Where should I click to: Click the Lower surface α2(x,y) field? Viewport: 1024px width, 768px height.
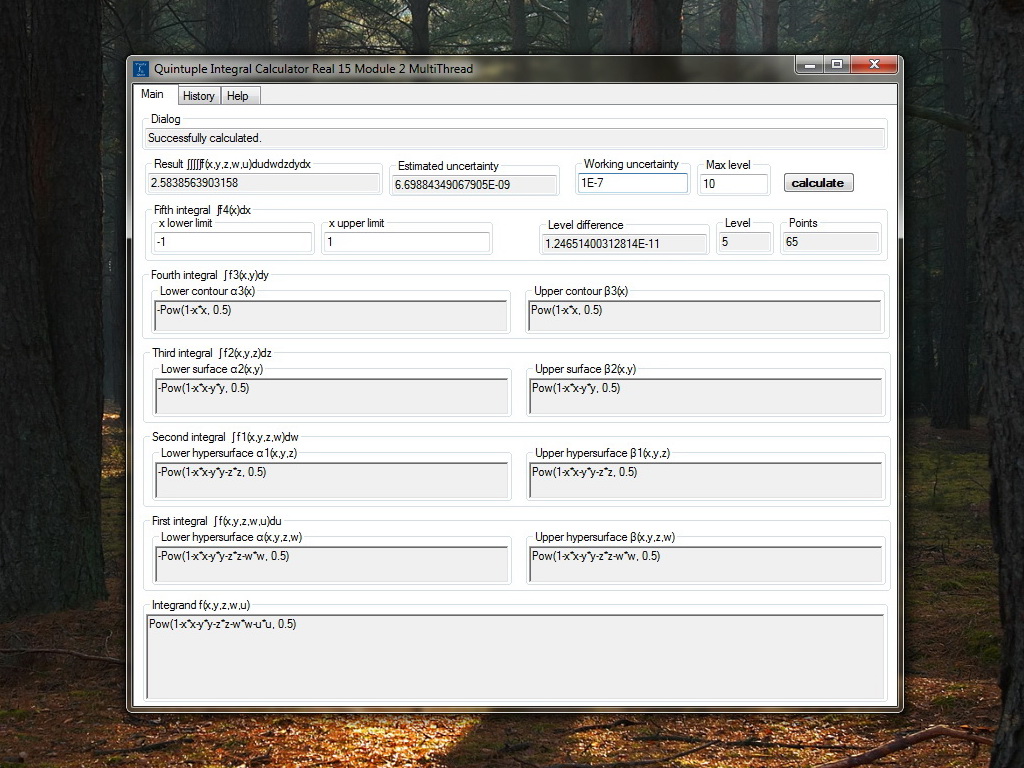(332, 396)
